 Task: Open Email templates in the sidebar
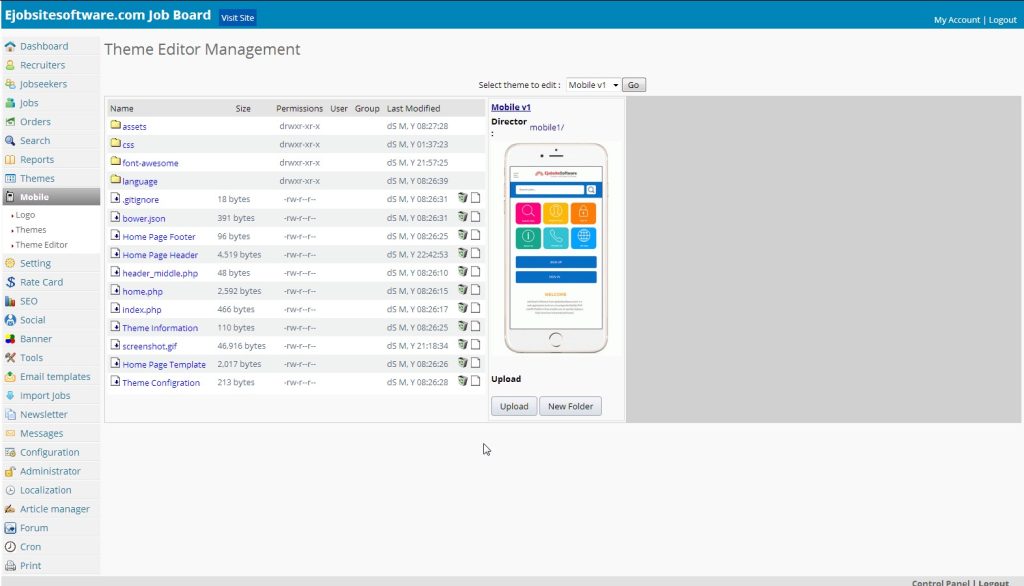click(x=55, y=377)
